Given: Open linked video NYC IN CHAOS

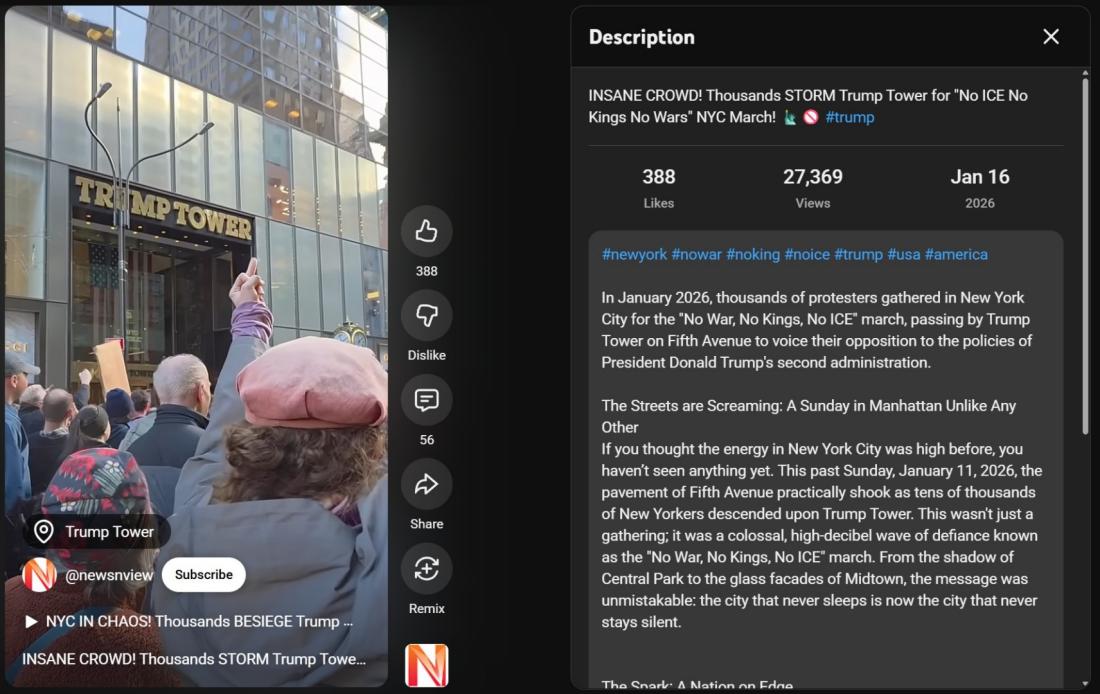Looking at the screenshot, I should [188, 621].
